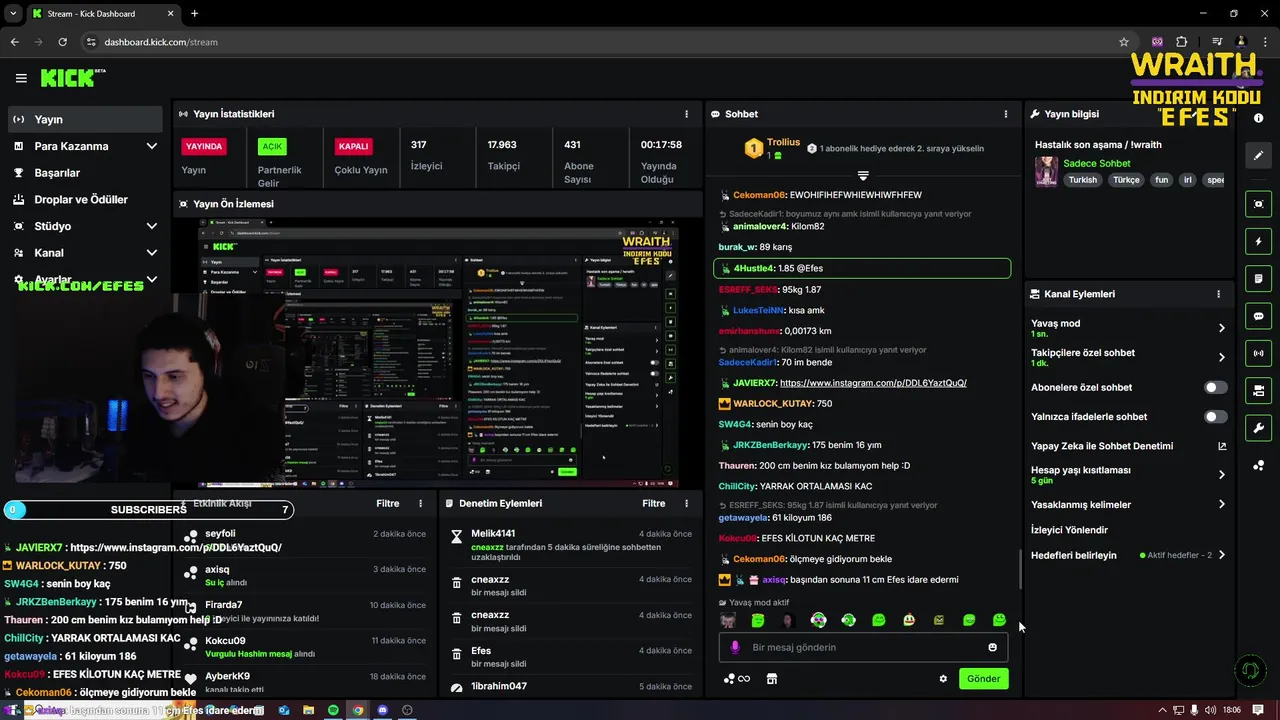Click the Turkish stream tag
Screen dimensions: 1280x720
(x=1082, y=180)
